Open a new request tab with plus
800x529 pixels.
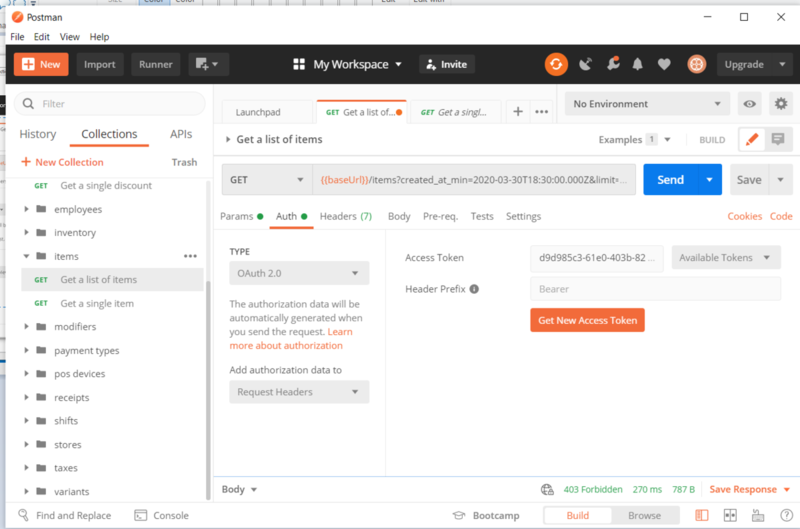pyautogui.click(x=518, y=112)
